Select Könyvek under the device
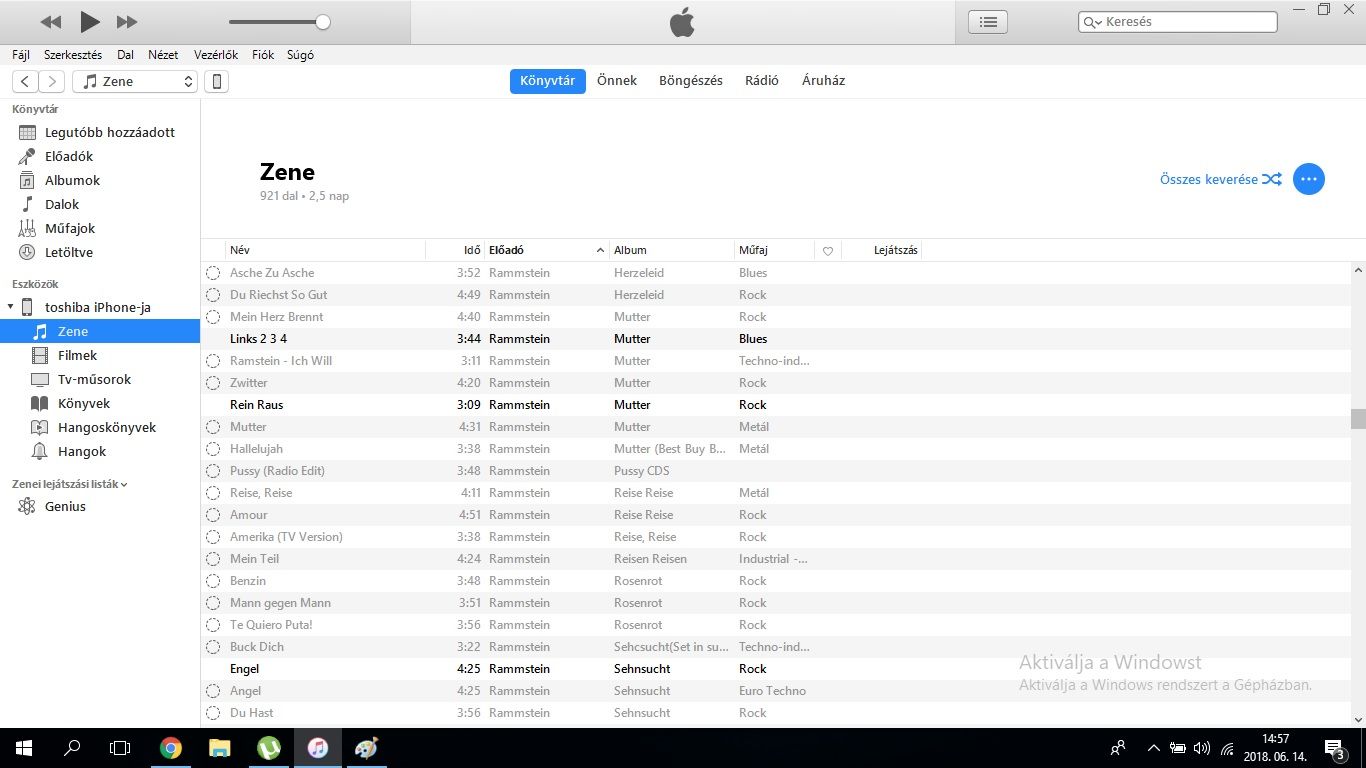Viewport: 1366px width, 768px height. click(x=100, y=403)
